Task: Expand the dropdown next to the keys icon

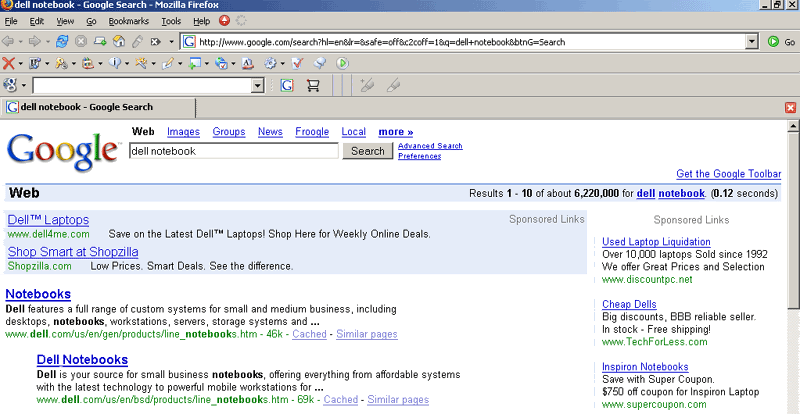Action: coord(73,64)
